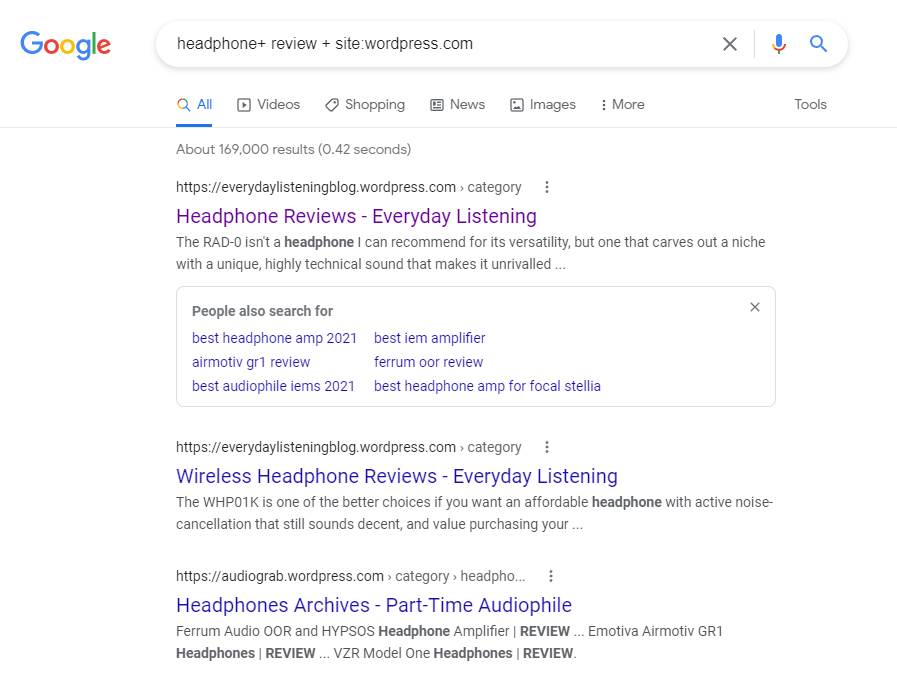The image size is (897, 692).
Task: Search best audiophile iems 2021
Action: pyautogui.click(x=273, y=386)
